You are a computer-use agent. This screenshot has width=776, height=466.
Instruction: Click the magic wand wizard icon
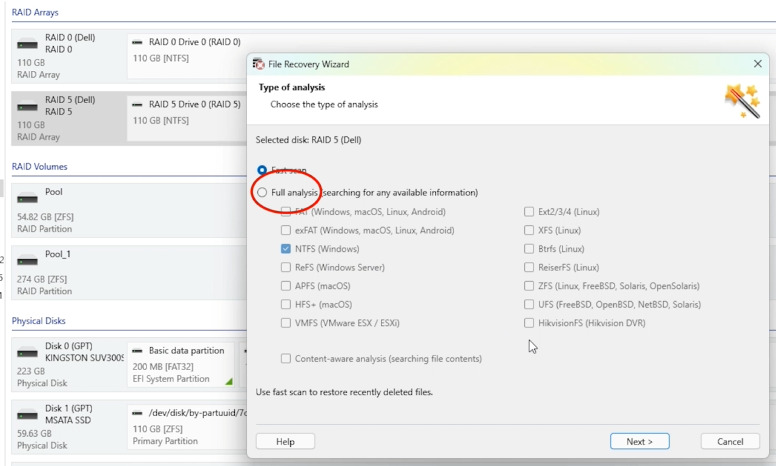[x=742, y=101]
